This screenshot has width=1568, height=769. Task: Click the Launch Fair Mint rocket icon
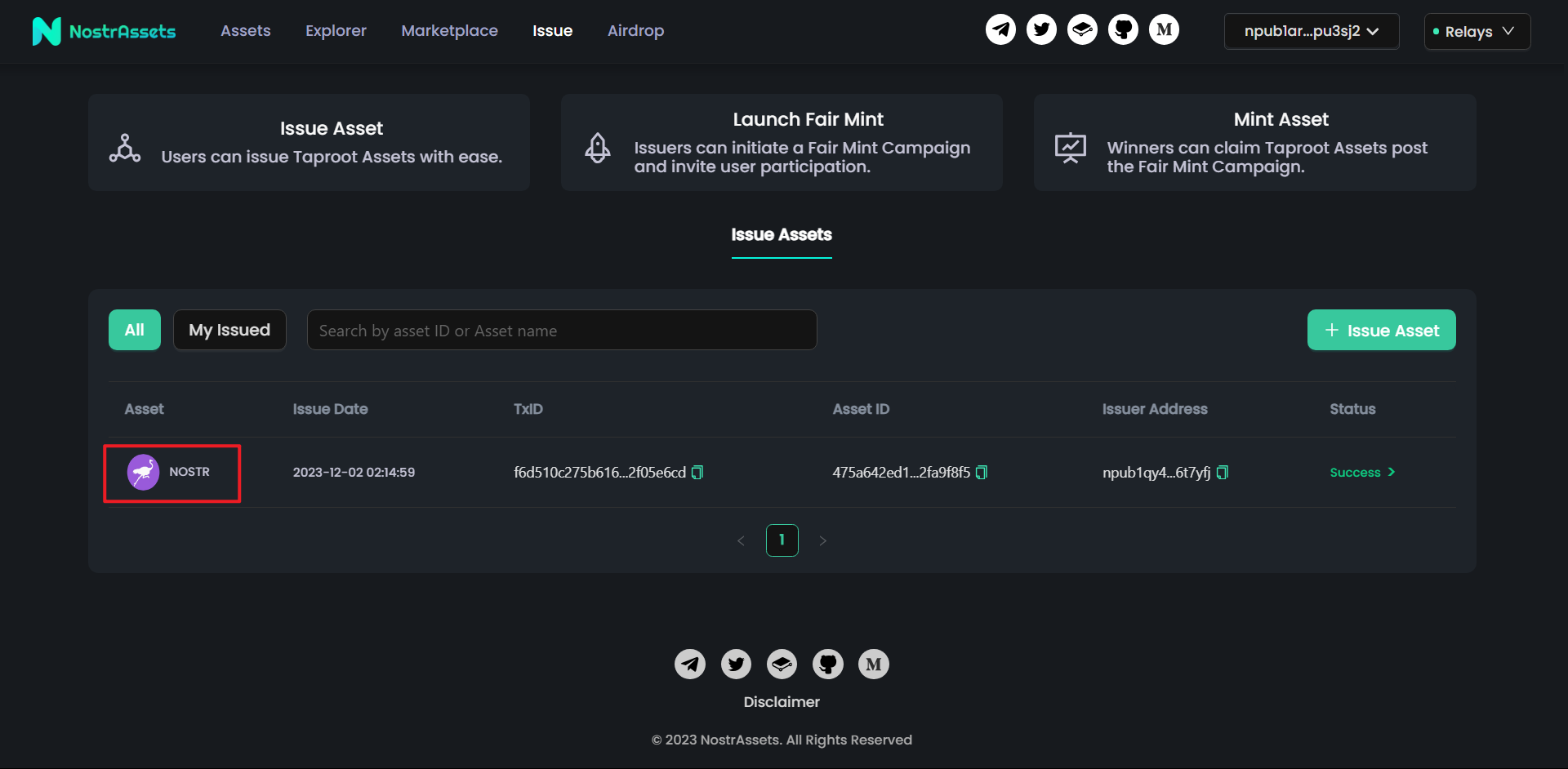click(x=598, y=148)
